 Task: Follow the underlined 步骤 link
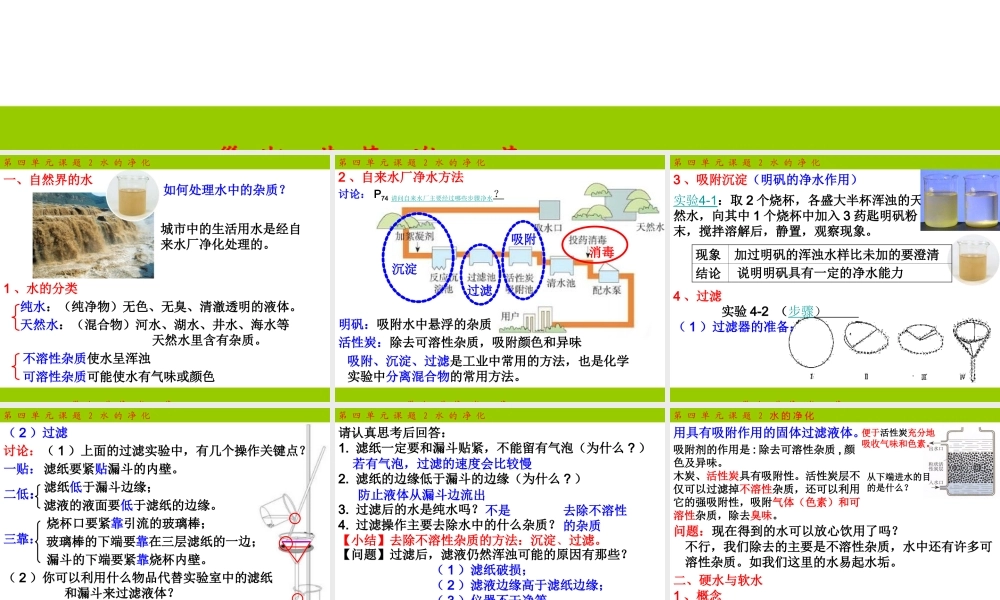click(800, 311)
